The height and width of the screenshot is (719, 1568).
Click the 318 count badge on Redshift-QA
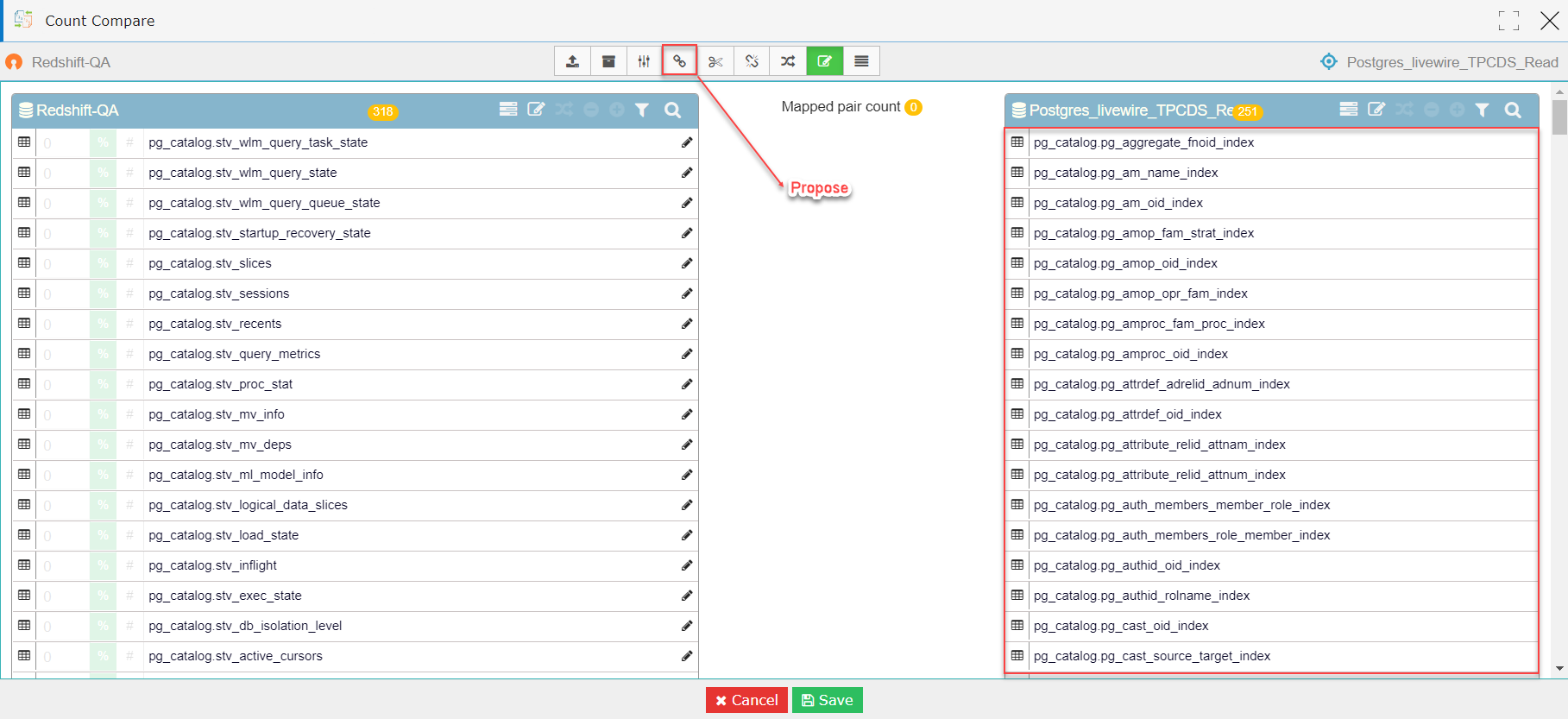click(383, 111)
